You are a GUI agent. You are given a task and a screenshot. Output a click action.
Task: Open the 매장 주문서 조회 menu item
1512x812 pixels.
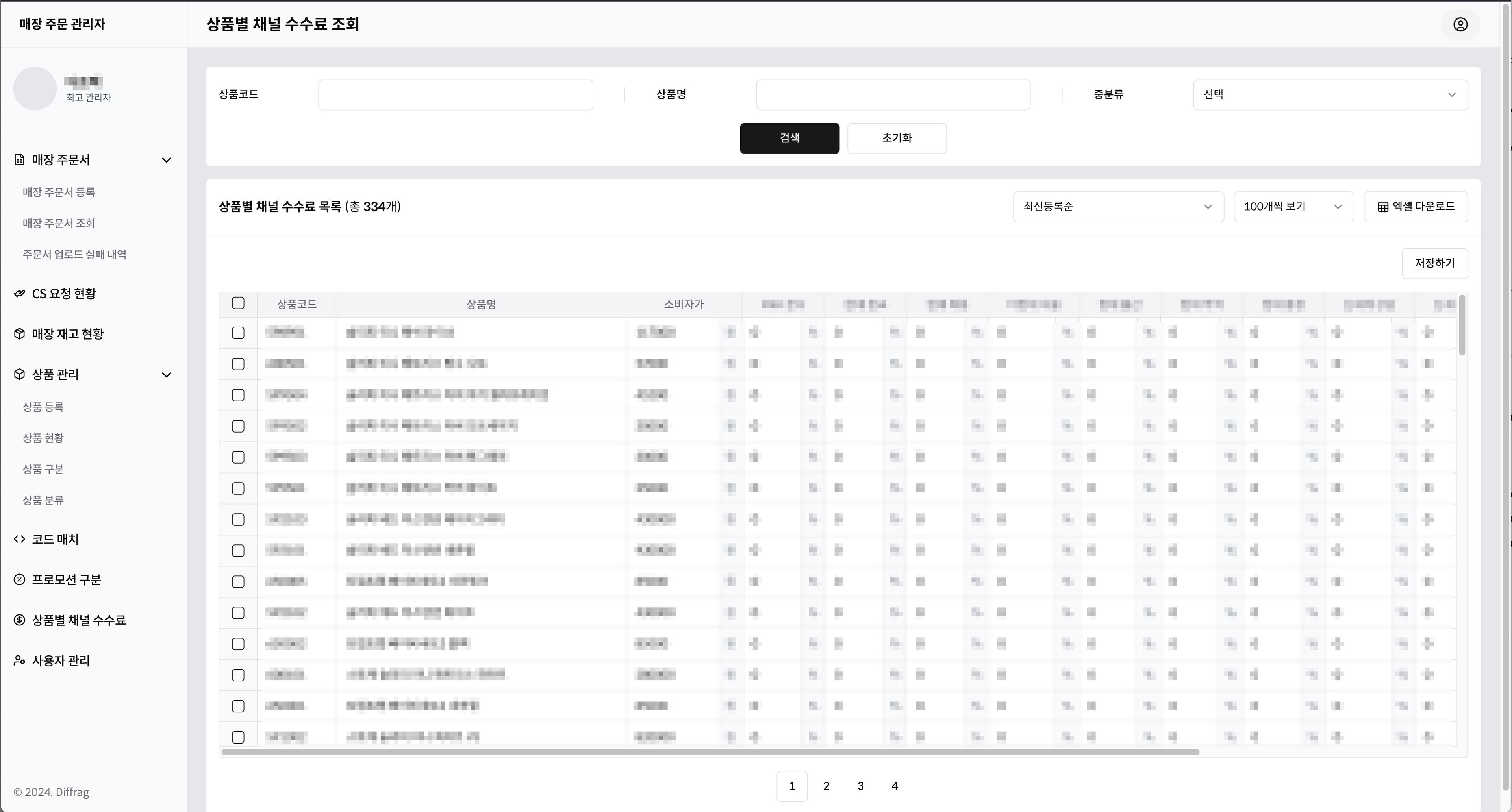click(x=59, y=223)
